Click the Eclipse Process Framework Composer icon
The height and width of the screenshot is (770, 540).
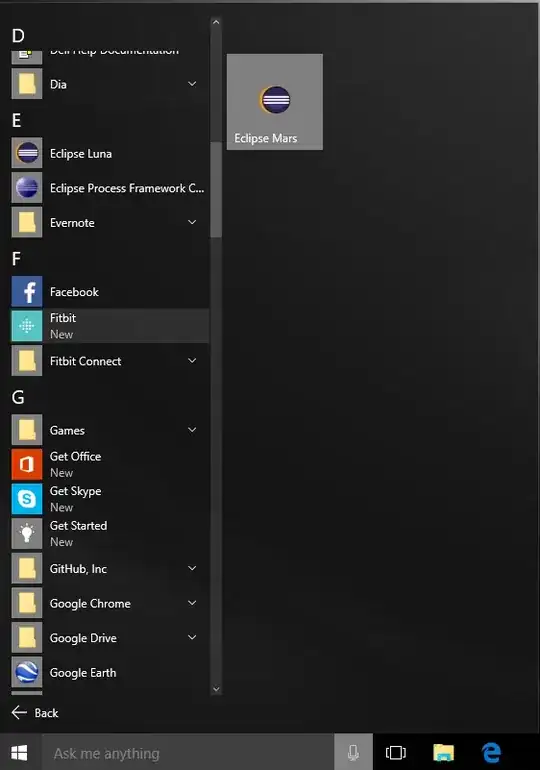27,188
